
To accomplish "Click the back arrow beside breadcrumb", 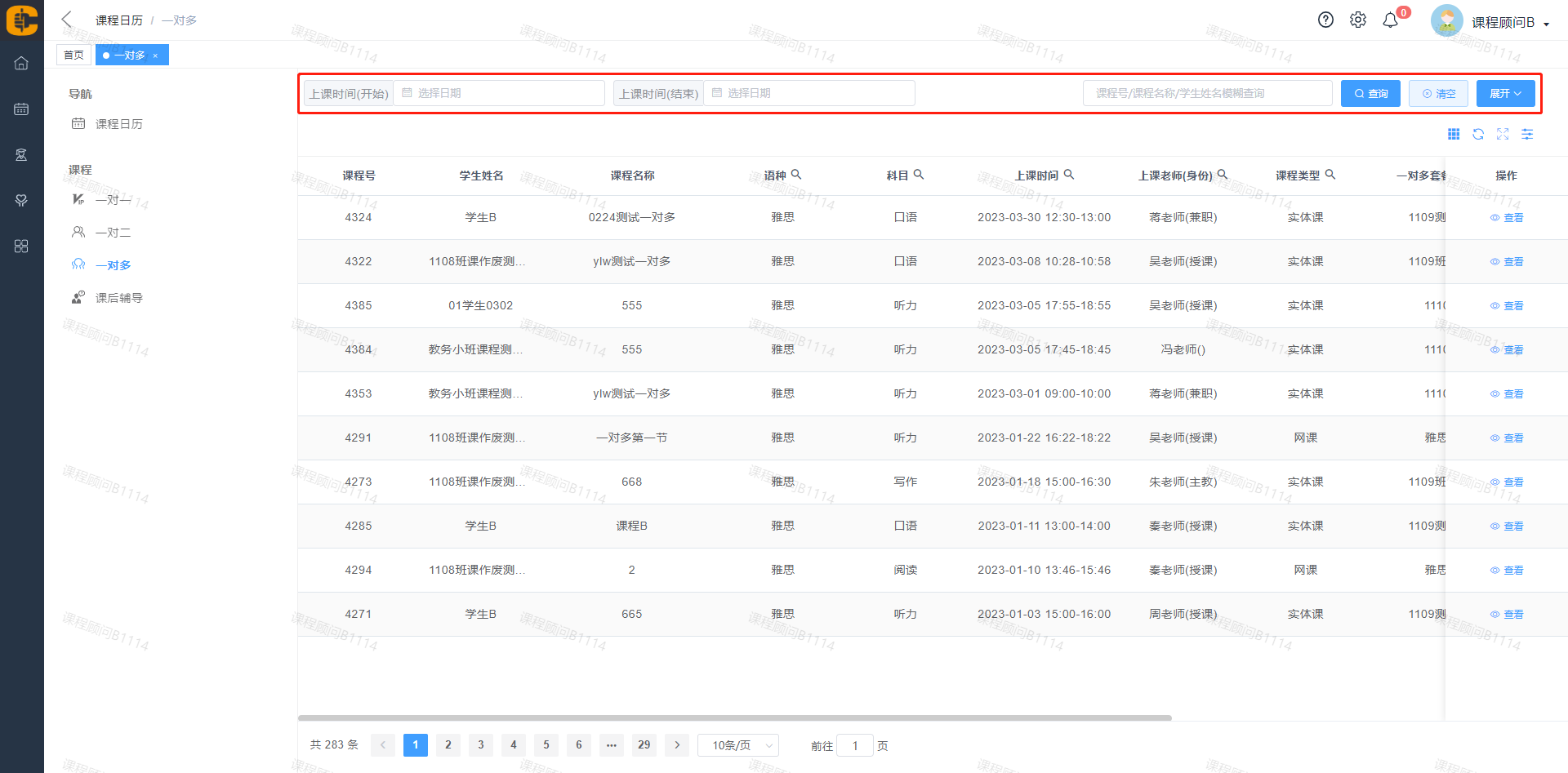I will pos(67,20).
